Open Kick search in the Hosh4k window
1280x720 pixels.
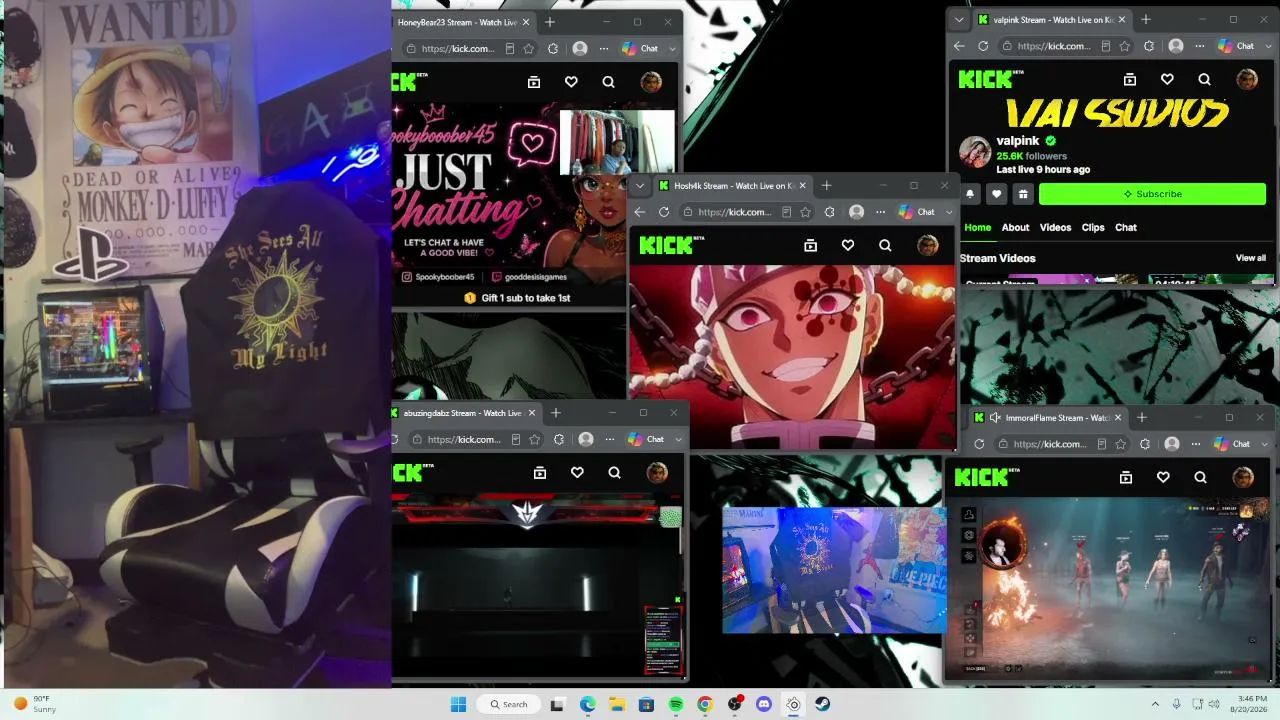[885, 245]
